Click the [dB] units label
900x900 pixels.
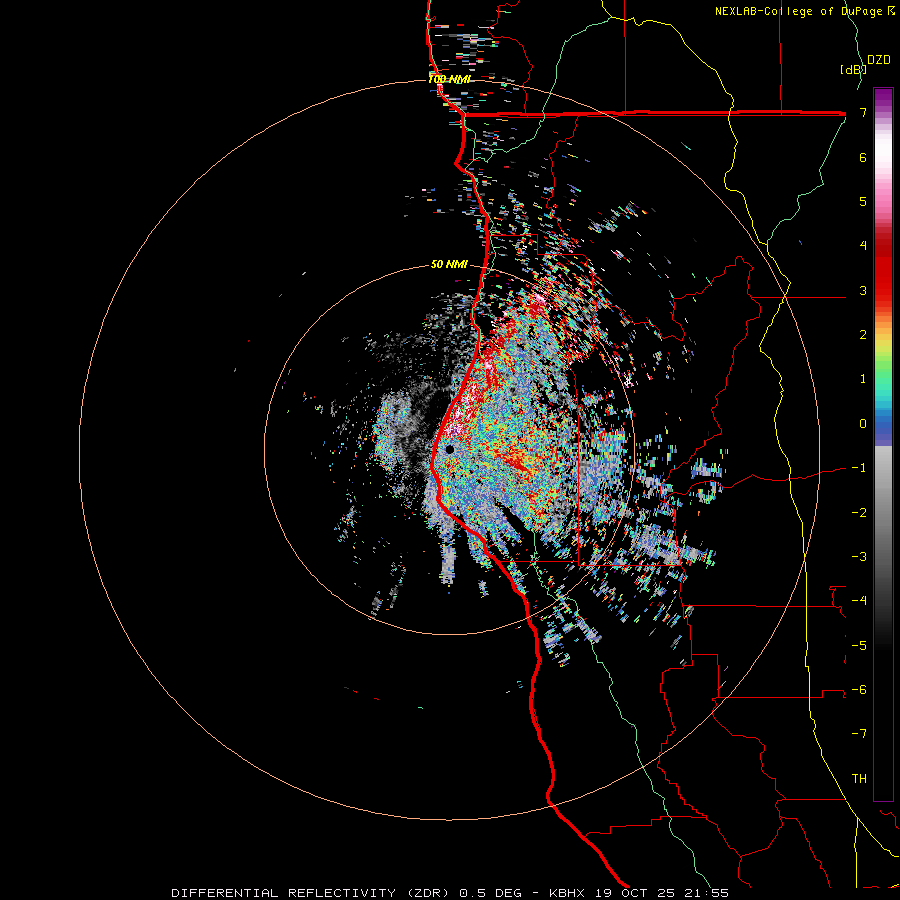point(853,69)
